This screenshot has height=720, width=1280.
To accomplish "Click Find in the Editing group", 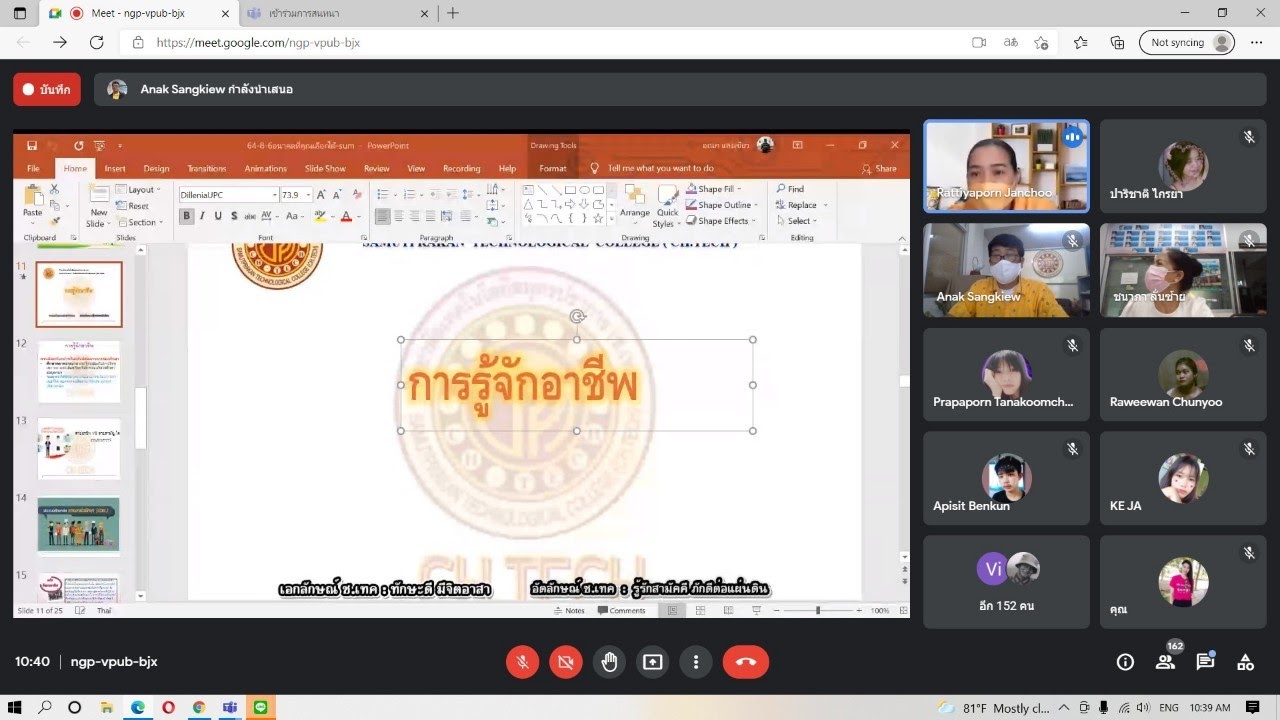I will click(x=790, y=189).
